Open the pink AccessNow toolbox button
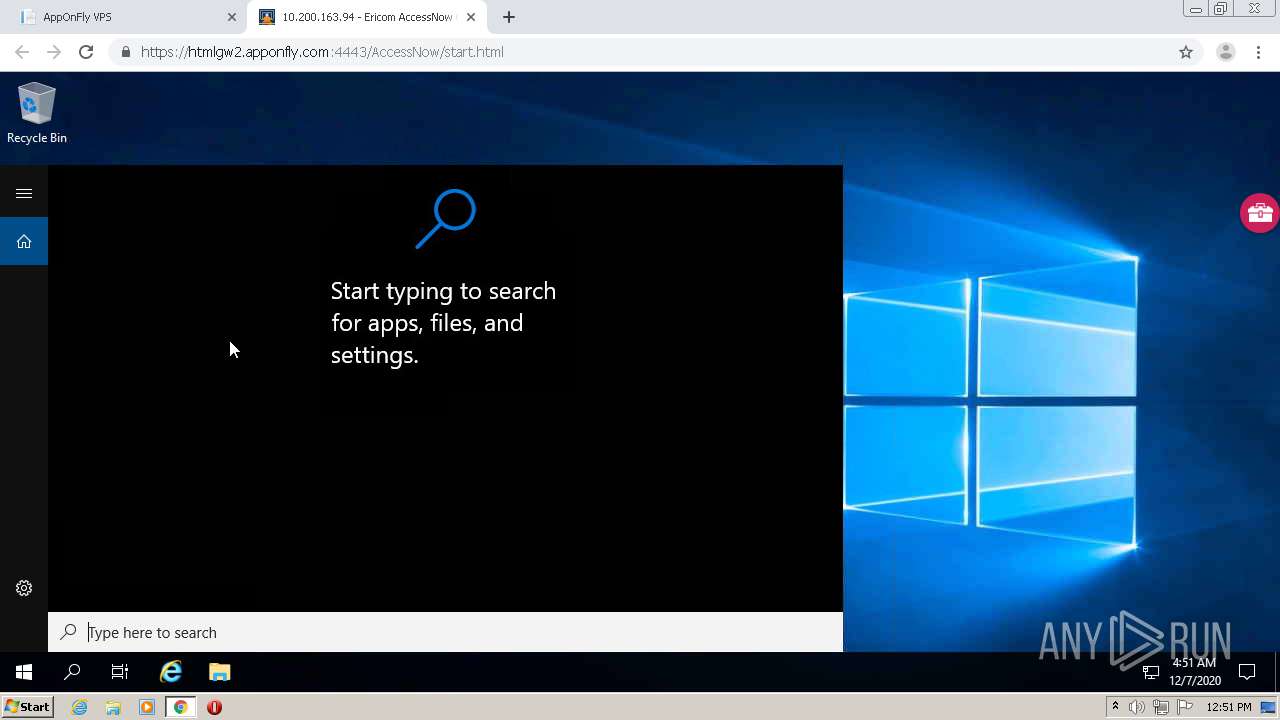Viewport: 1280px width, 720px height. 1259,213
